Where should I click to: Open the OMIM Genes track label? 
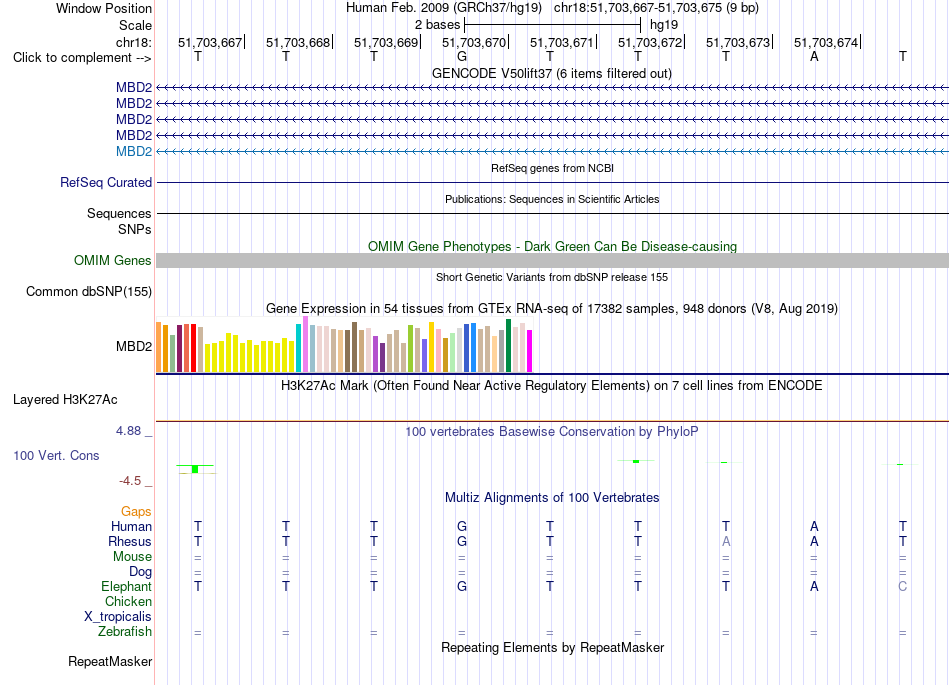coord(113,260)
